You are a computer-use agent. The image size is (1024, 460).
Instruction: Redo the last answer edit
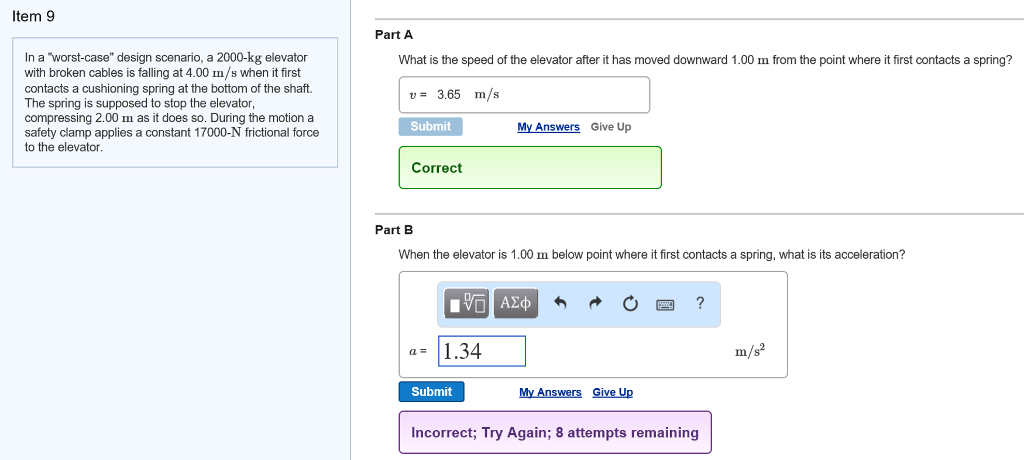point(596,303)
